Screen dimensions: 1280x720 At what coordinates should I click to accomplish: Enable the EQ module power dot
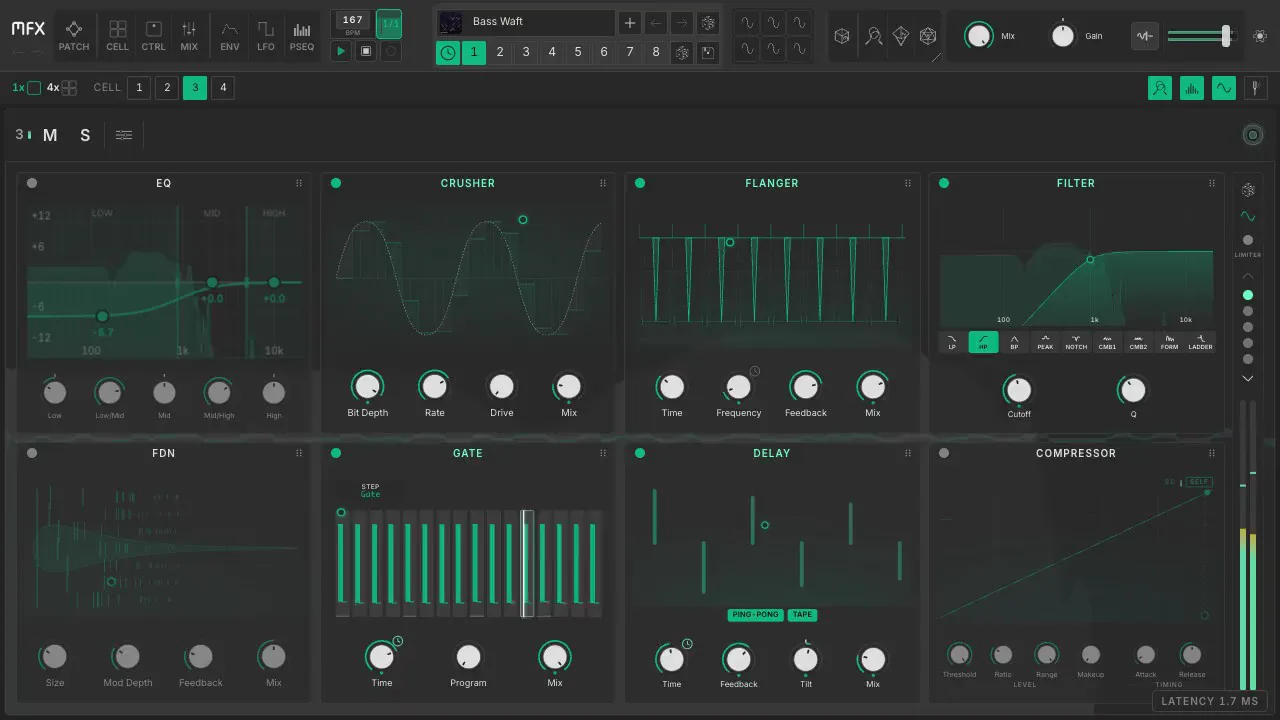(32, 183)
